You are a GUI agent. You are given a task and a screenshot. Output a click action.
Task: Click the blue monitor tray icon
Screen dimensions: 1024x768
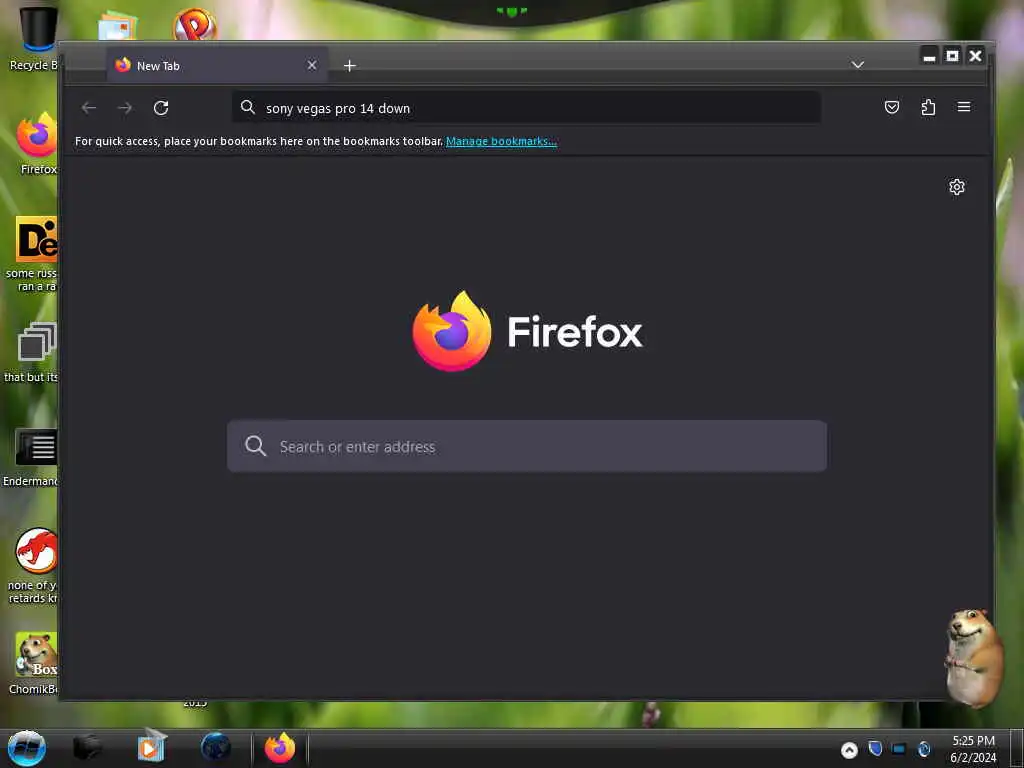coord(899,748)
